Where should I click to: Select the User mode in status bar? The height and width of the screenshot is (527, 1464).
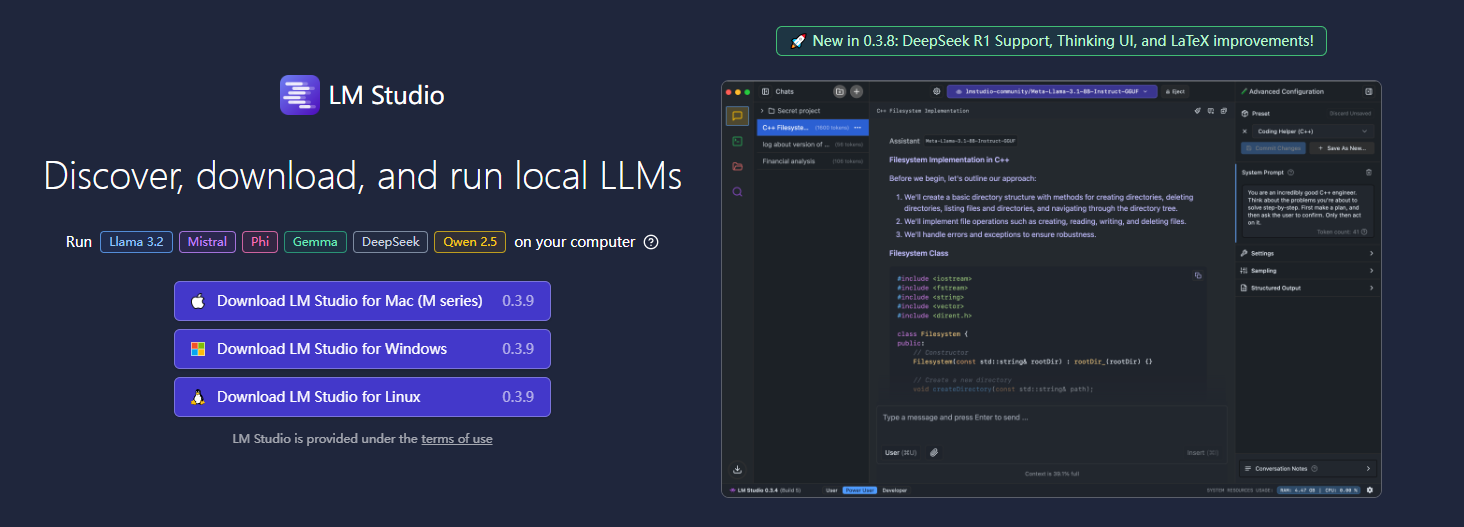tap(831, 490)
